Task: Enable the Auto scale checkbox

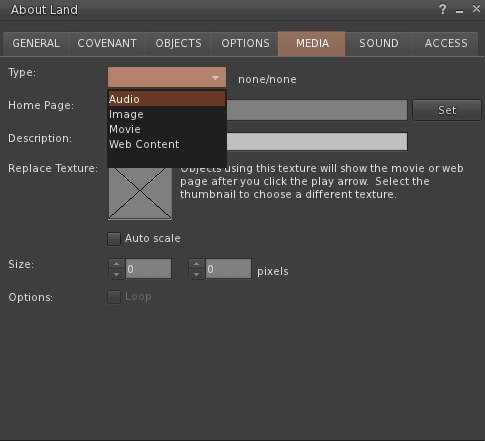Action: coord(114,239)
